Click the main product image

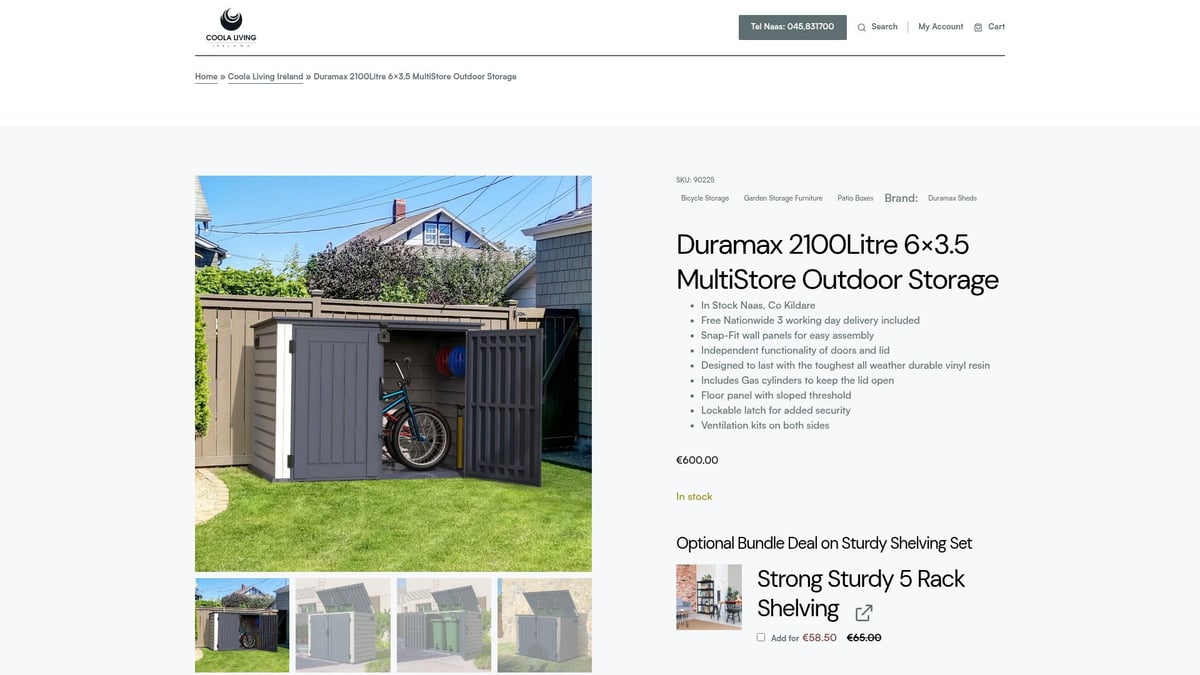[x=393, y=374]
